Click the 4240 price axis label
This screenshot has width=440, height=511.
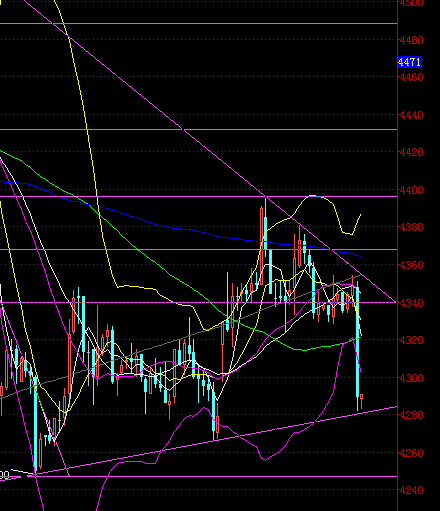[412, 490]
